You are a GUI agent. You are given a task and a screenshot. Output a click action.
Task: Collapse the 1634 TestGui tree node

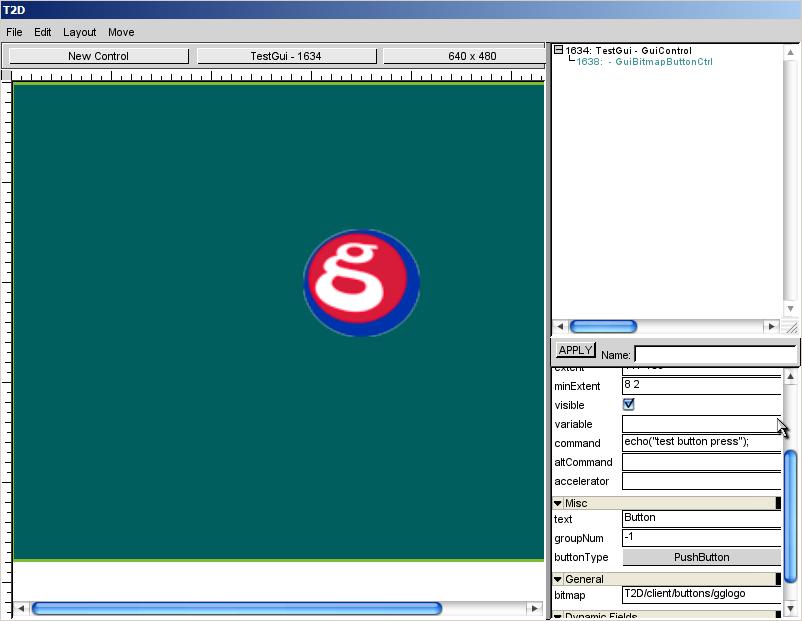[x=559, y=50]
